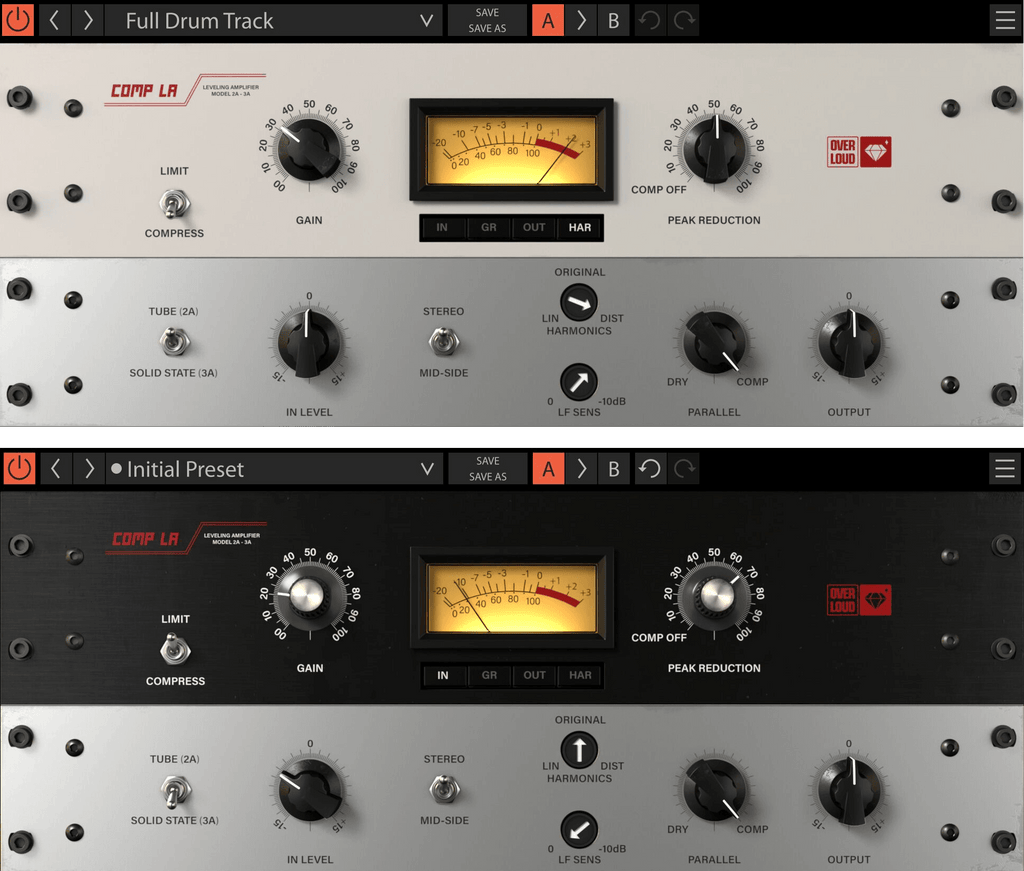Click undo arrow in bottom plugin toolbar

coord(650,469)
